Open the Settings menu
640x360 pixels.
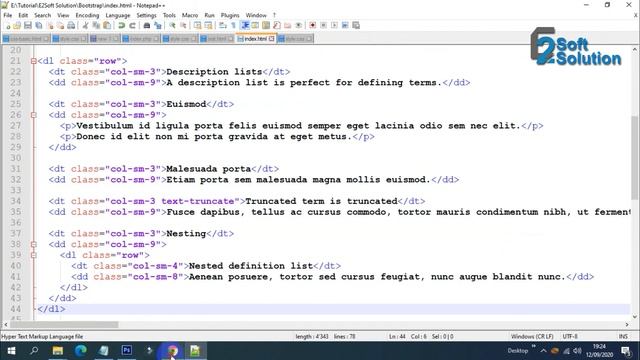coord(146,15)
